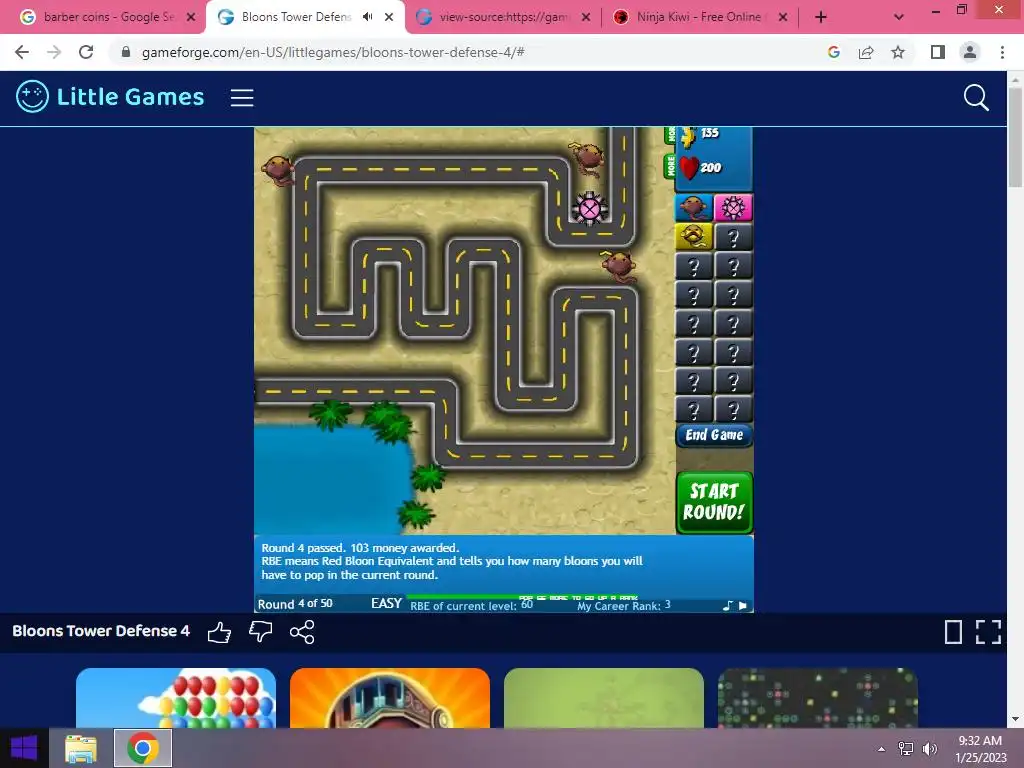The image size is (1024, 768).
Task: Click green MORE button next to money
Action: point(669,135)
